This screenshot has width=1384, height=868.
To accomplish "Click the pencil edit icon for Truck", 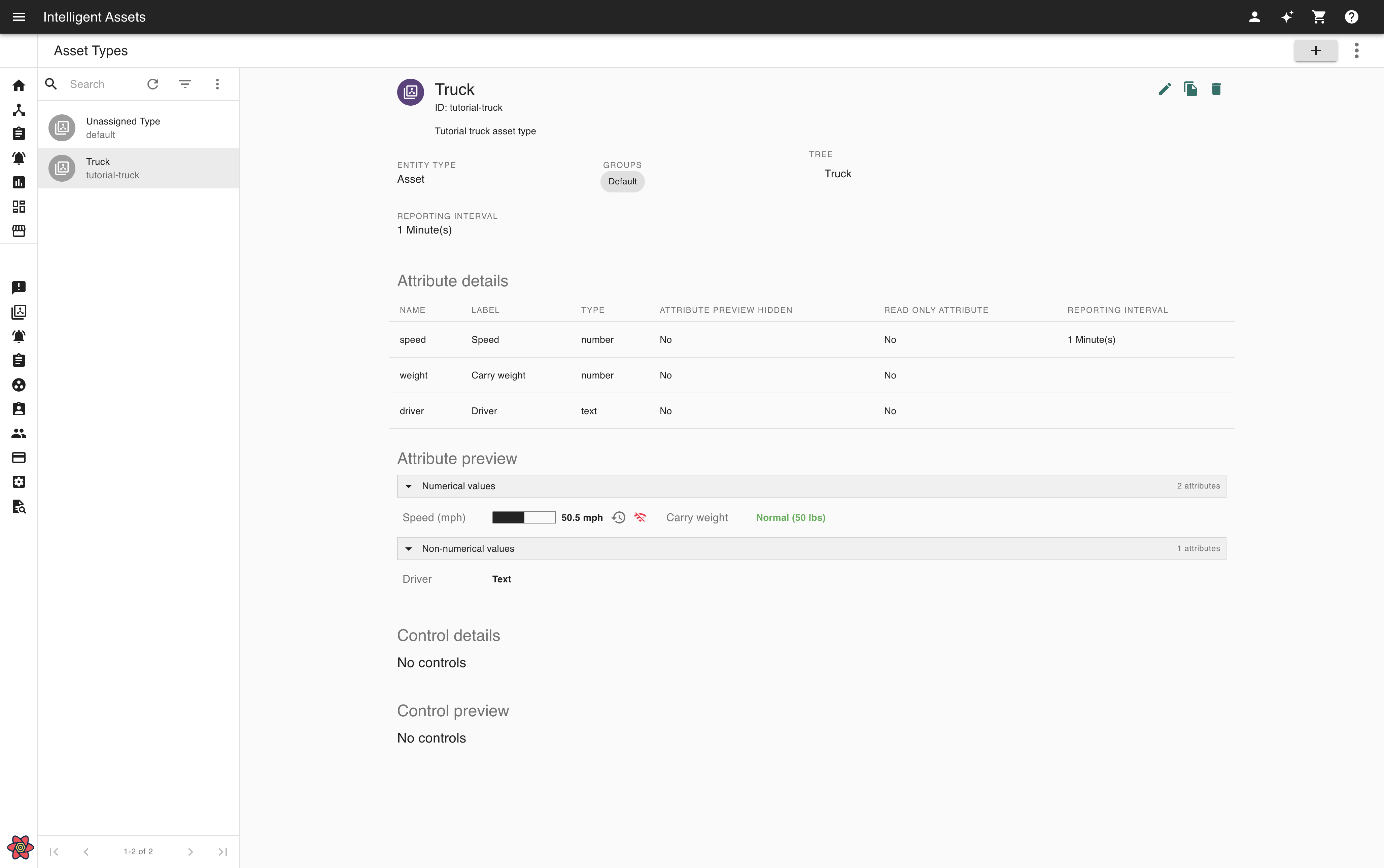I will pyautogui.click(x=1165, y=89).
